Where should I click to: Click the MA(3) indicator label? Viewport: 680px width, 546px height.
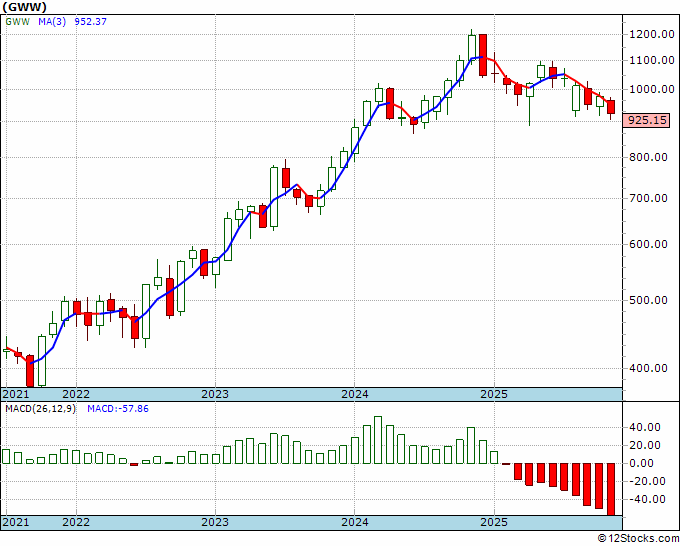pos(52,22)
